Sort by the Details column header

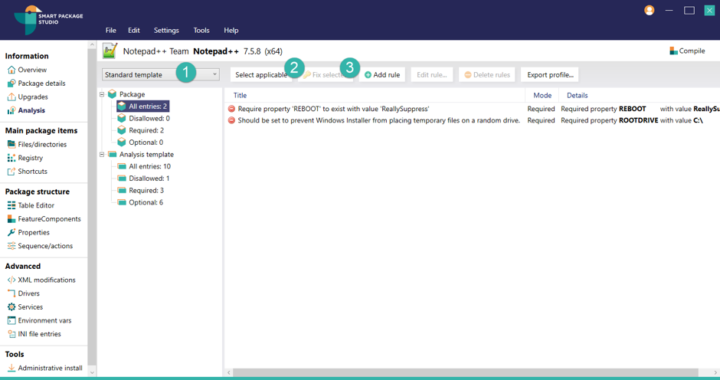click(577, 95)
